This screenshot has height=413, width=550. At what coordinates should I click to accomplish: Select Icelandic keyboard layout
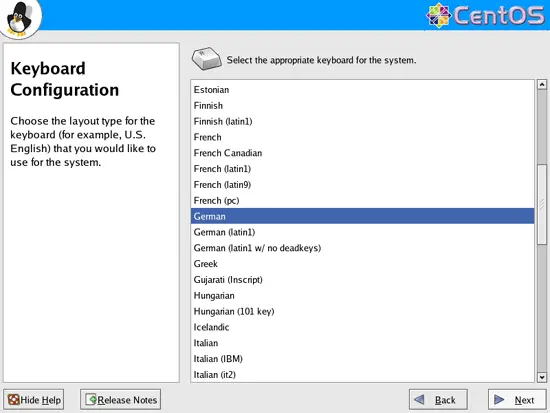[x=362, y=327]
